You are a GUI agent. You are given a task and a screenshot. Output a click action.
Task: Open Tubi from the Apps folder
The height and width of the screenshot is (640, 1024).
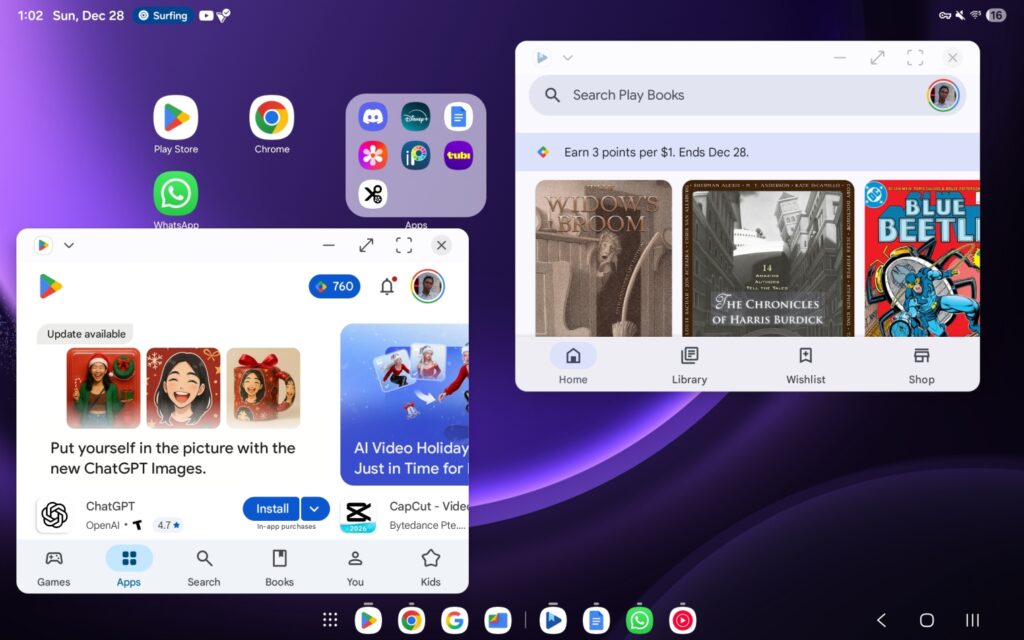pyautogui.click(x=458, y=155)
